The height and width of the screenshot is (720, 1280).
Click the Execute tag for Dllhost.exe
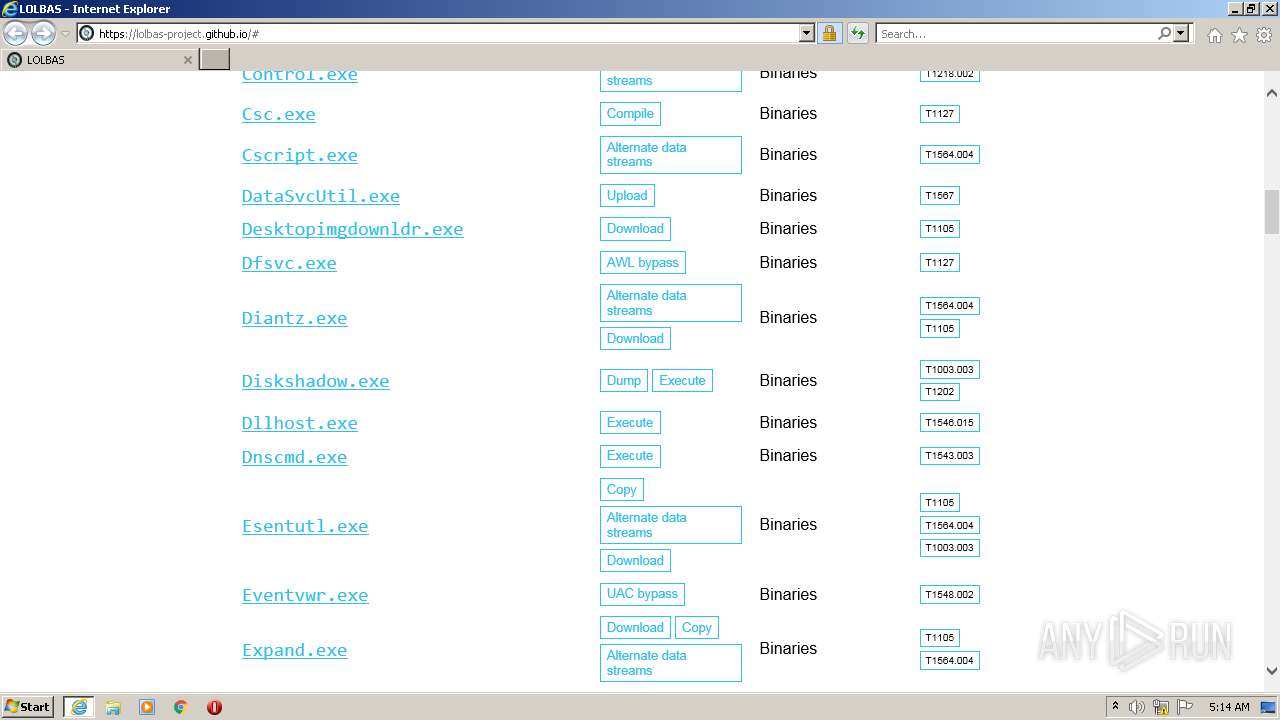click(630, 423)
